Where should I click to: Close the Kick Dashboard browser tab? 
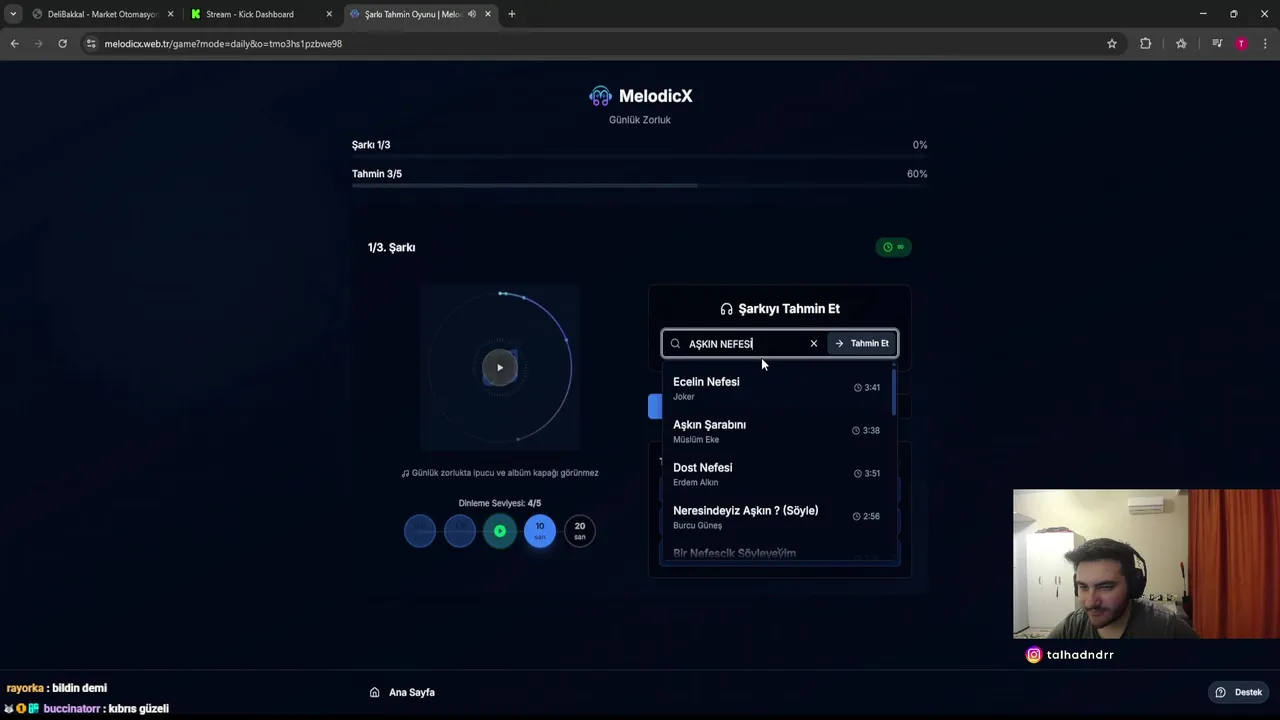(329, 14)
